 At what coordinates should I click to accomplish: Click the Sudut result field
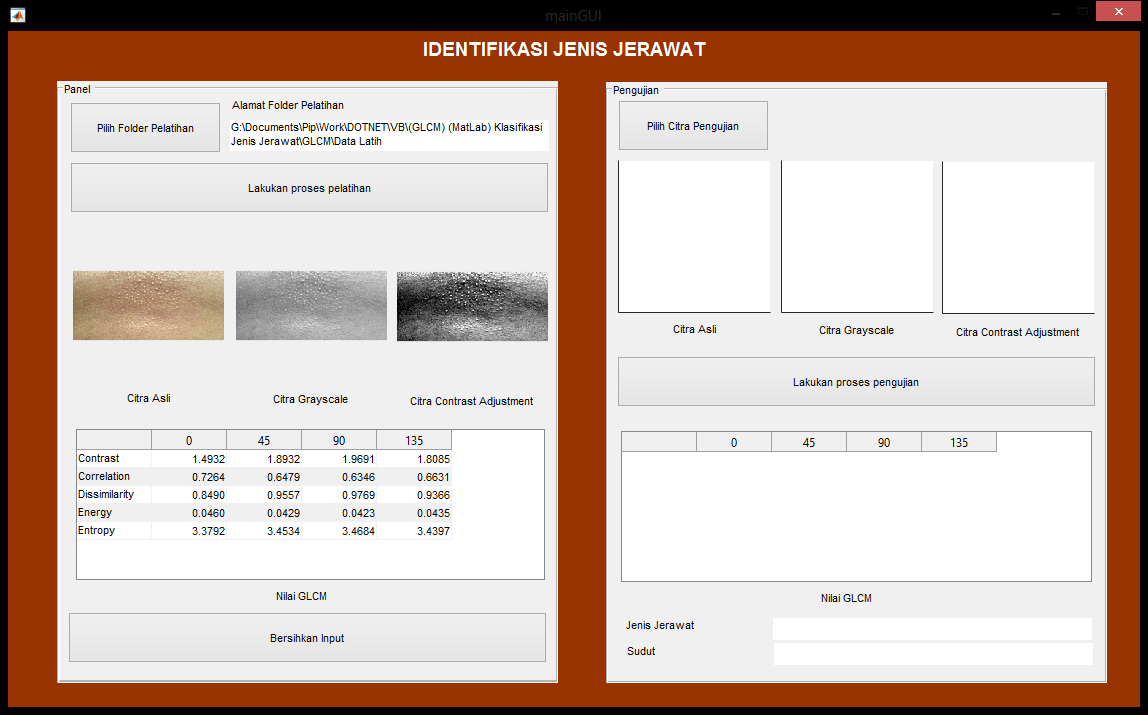click(x=932, y=654)
